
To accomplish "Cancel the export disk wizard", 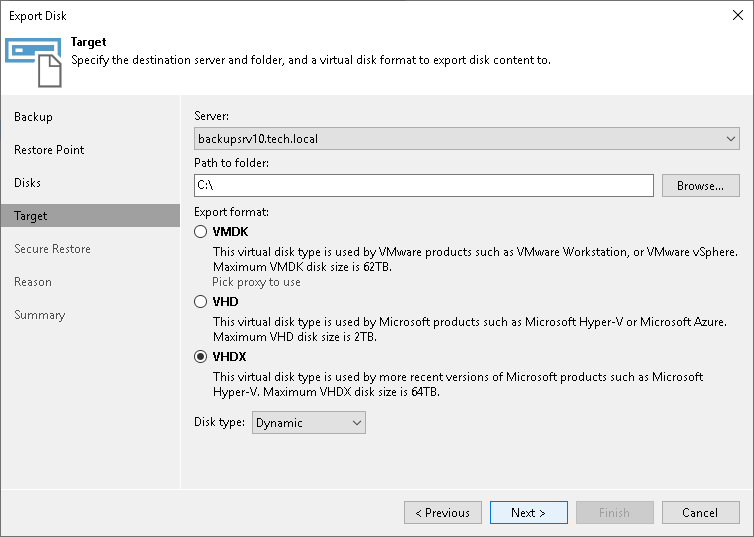I will [700, 513].
